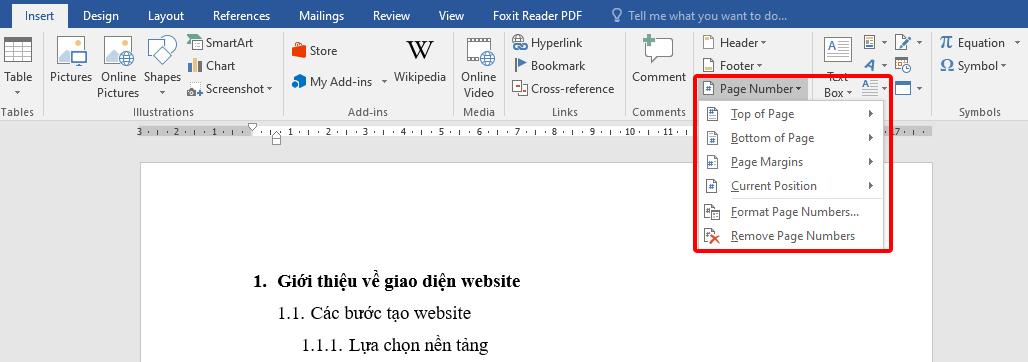The height and width of the screenshot is (362, 1028).
Task: Open the My Add-ins dropdown
Action: (x=384, y=82)
